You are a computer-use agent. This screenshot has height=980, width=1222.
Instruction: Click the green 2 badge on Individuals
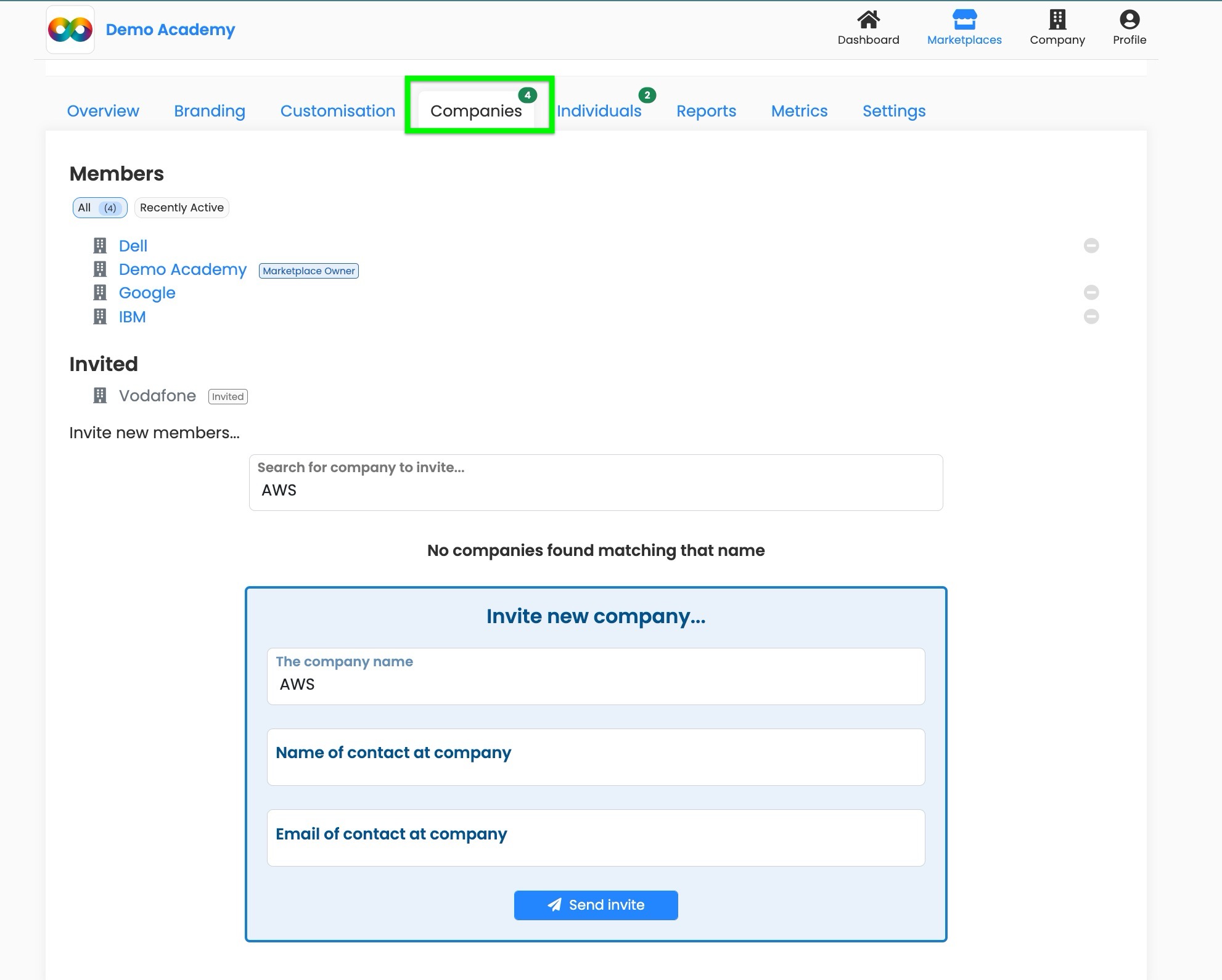click(647, 95)
